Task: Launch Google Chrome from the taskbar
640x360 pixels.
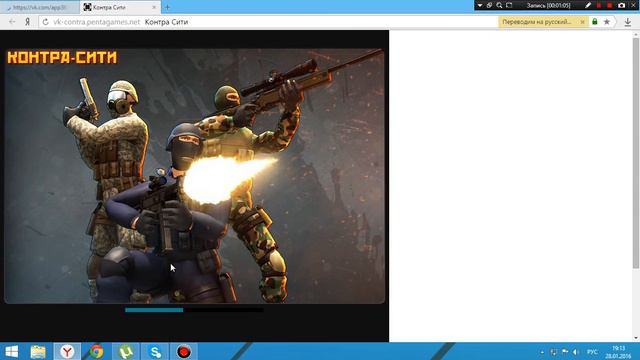Action: tap(97, 351)
